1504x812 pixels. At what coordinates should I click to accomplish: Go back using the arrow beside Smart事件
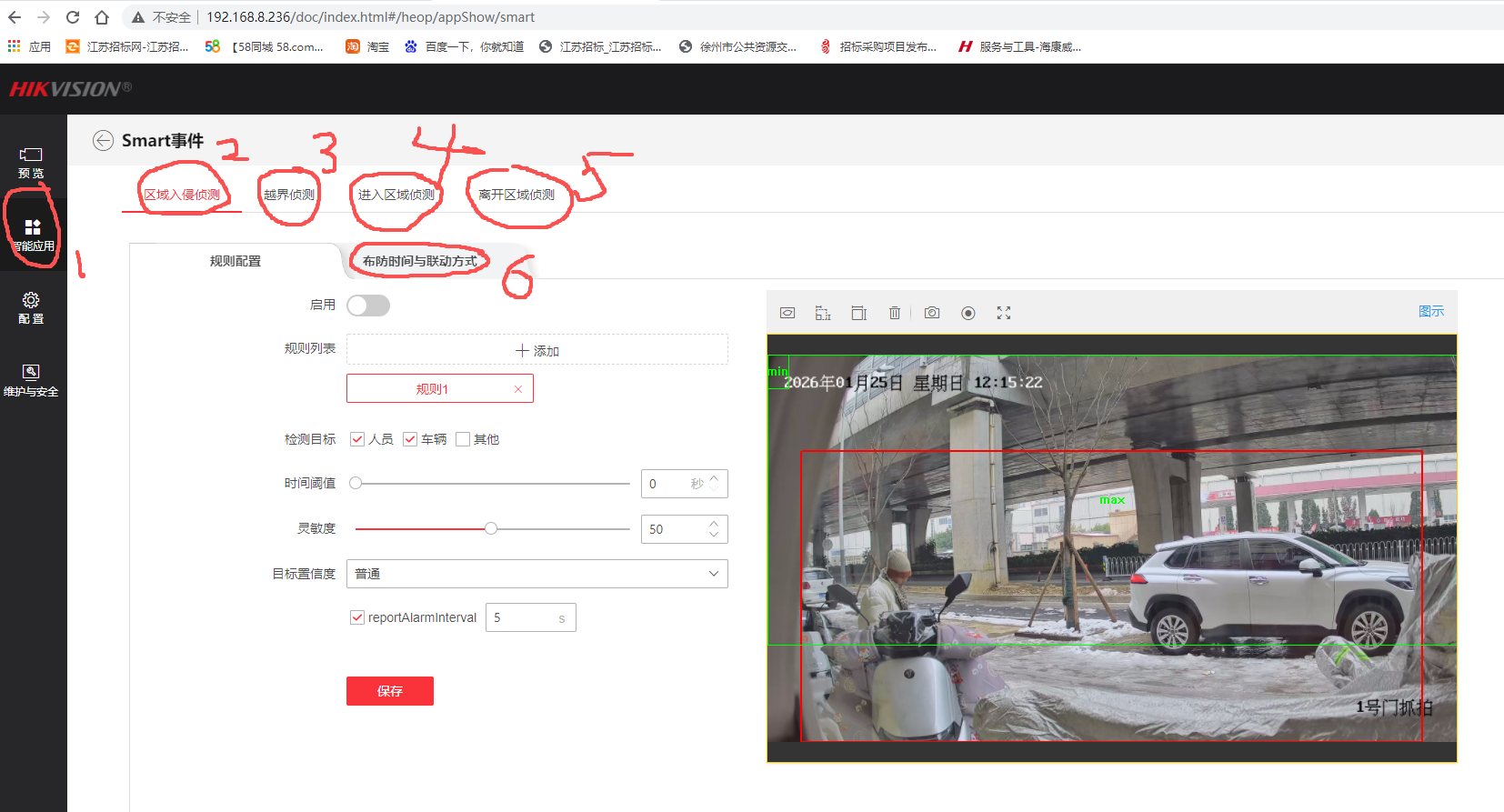[104, 141]
